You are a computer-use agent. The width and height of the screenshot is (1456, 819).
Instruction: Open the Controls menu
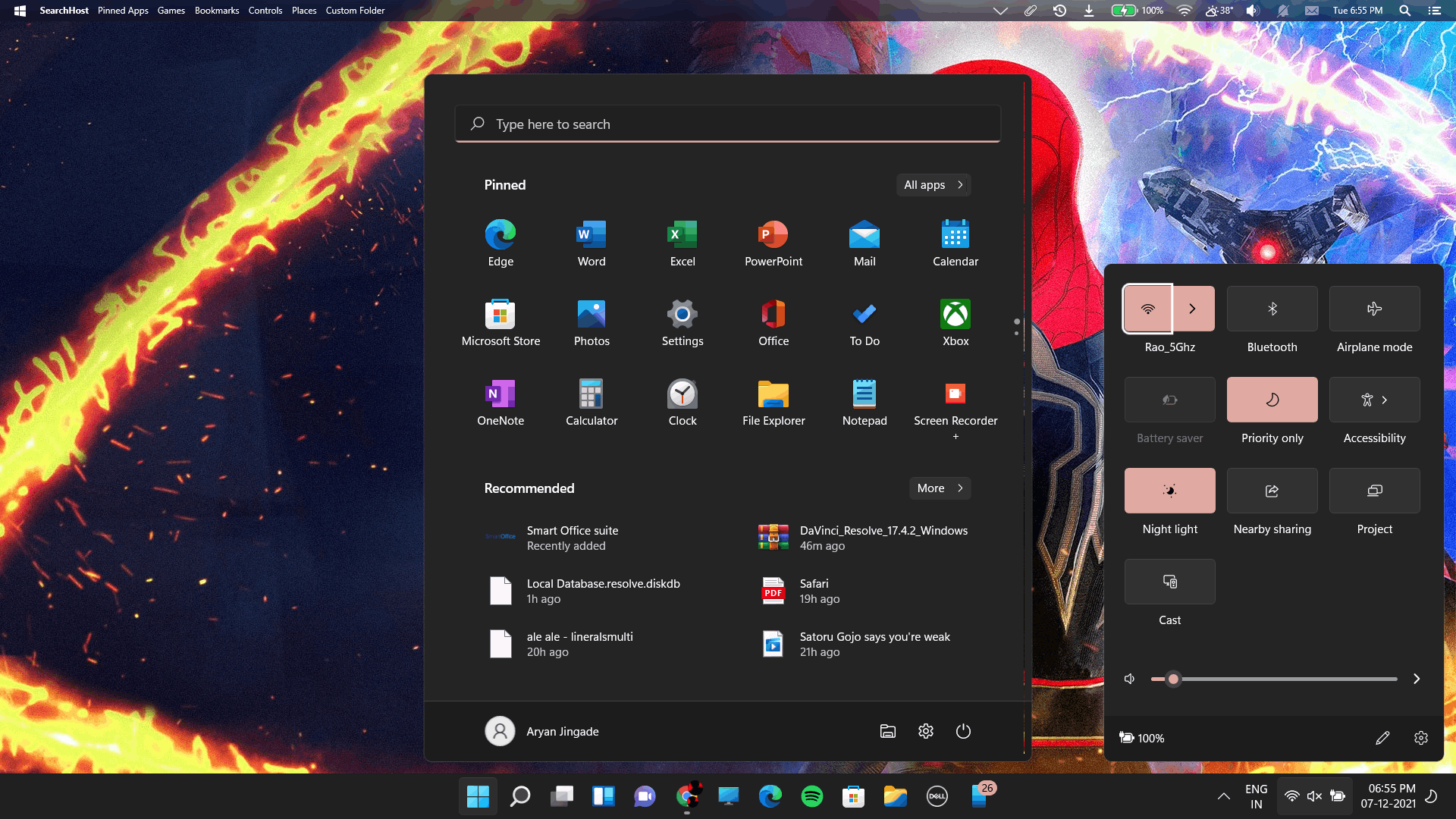[x=265, y=11]
